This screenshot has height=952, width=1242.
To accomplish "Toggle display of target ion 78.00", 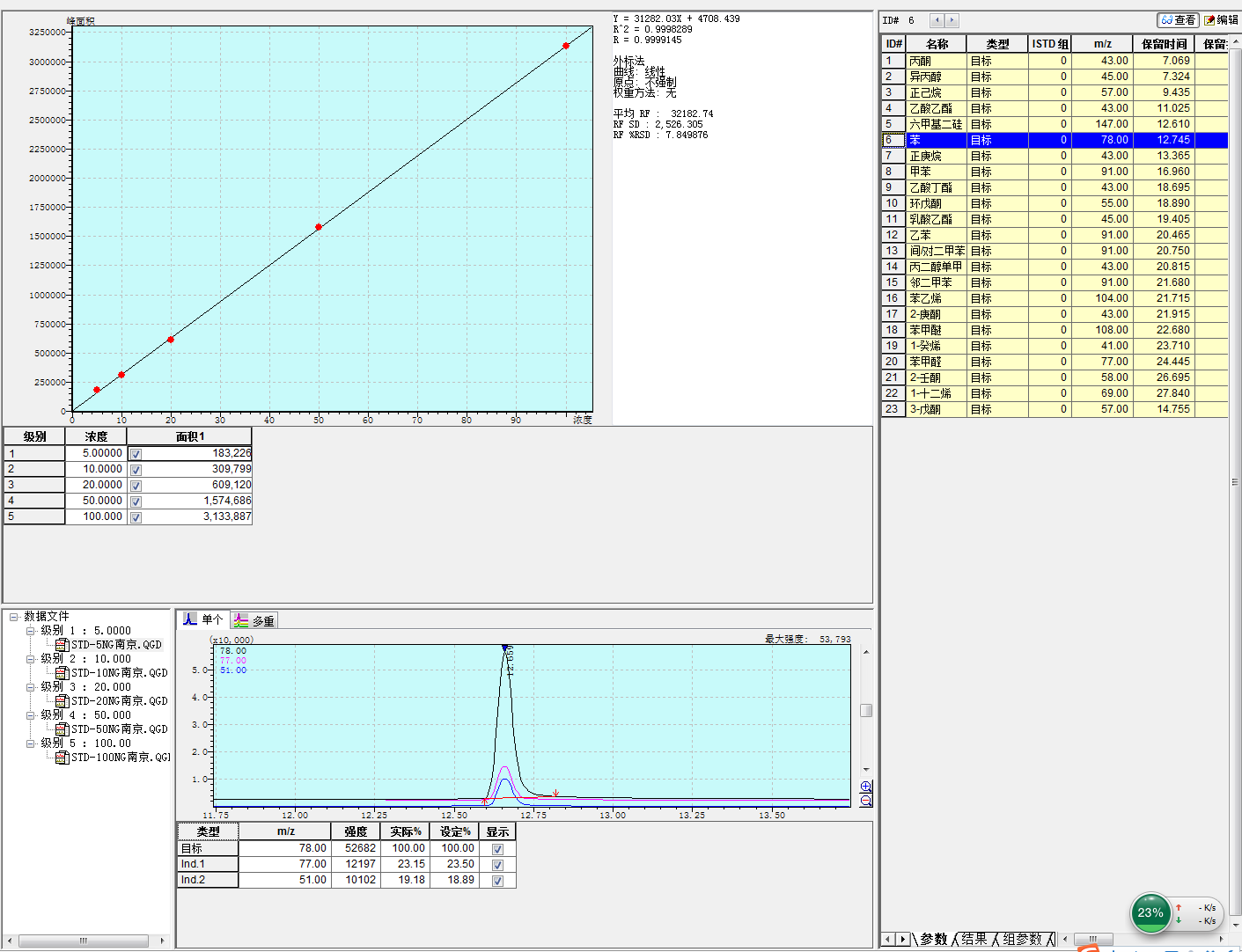I will (x=497, y=849).
